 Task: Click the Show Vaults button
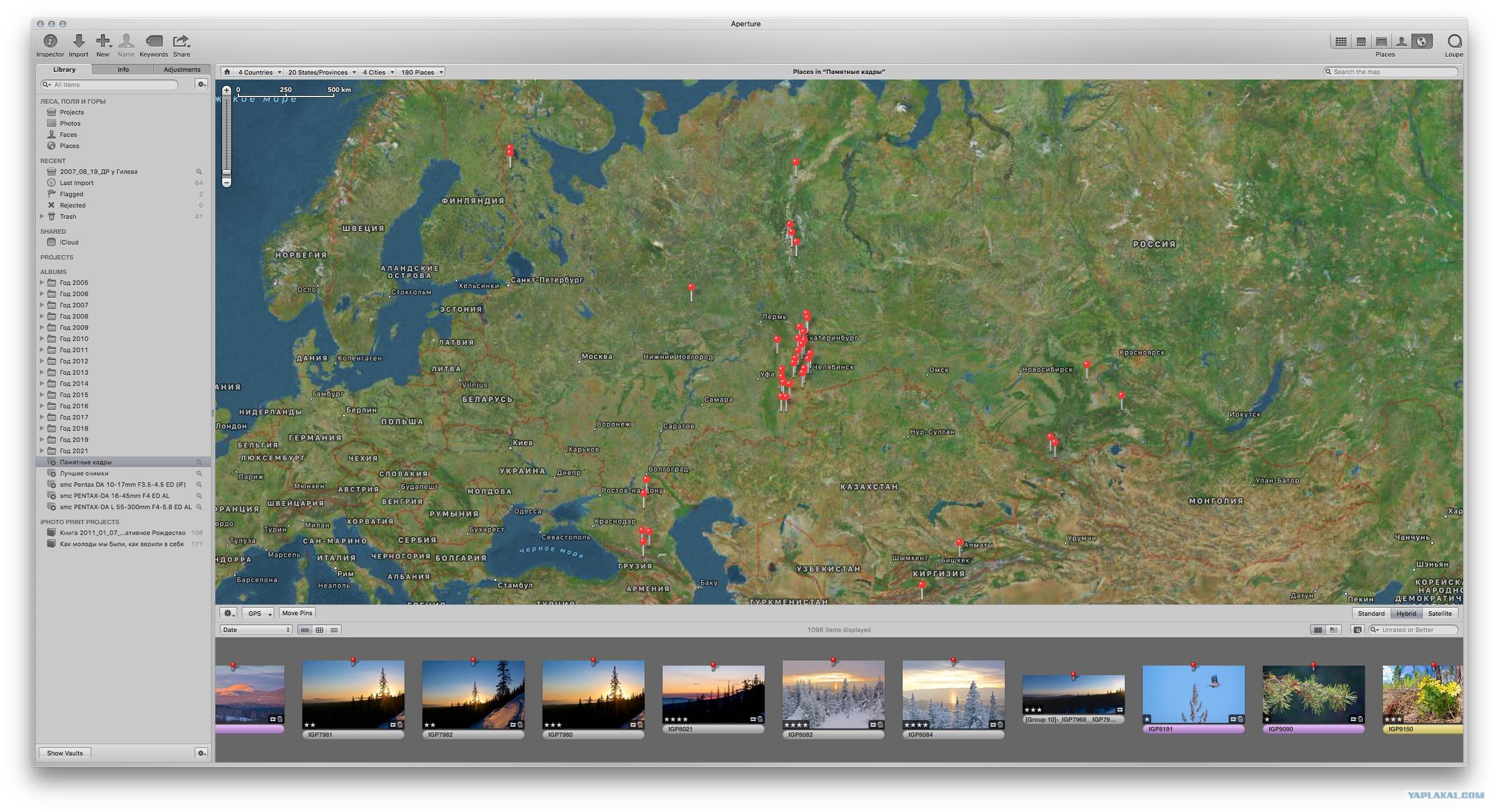click(x=65, y=753)
